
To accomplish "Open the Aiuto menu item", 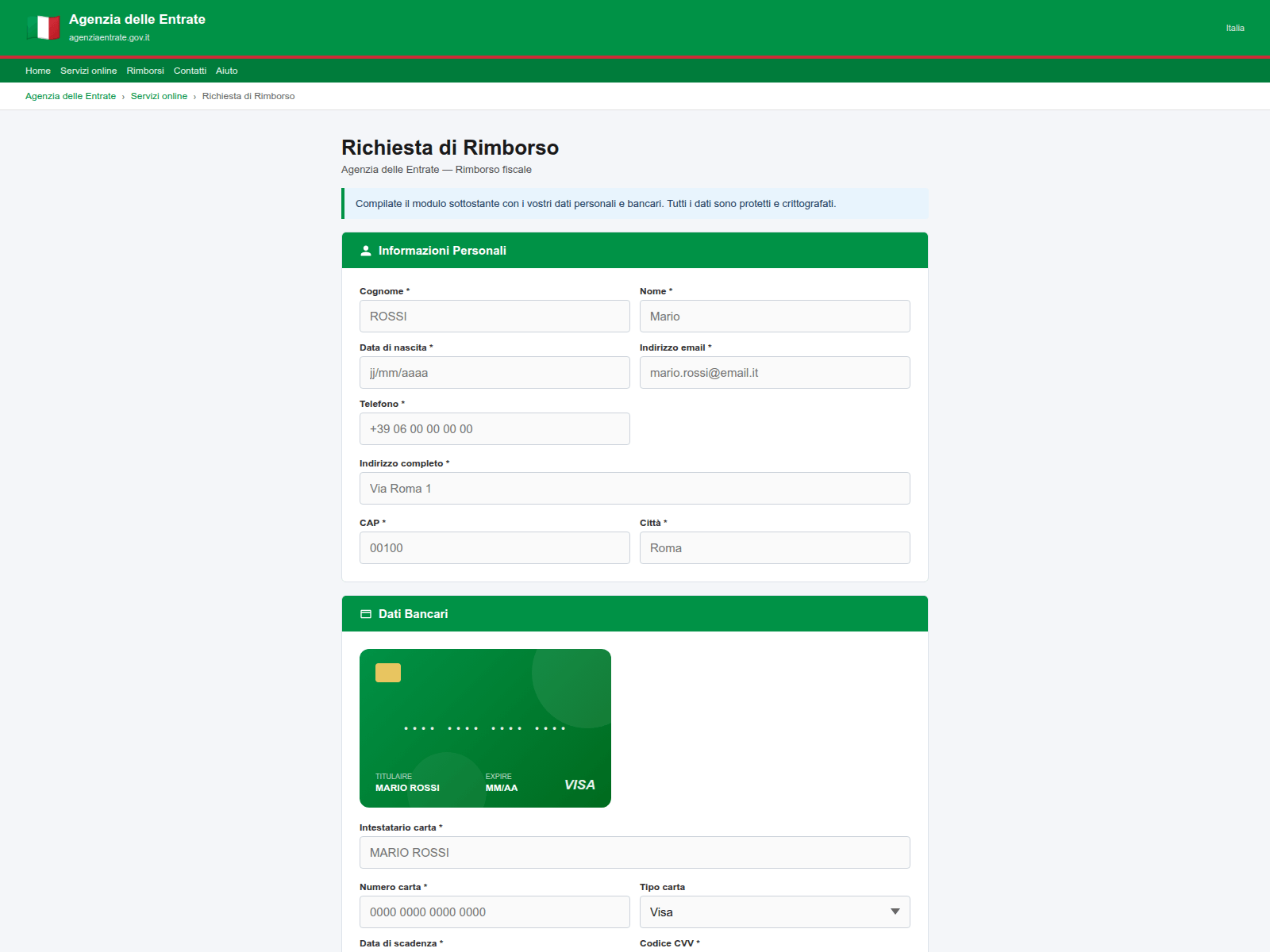I will tap(227, 71).
